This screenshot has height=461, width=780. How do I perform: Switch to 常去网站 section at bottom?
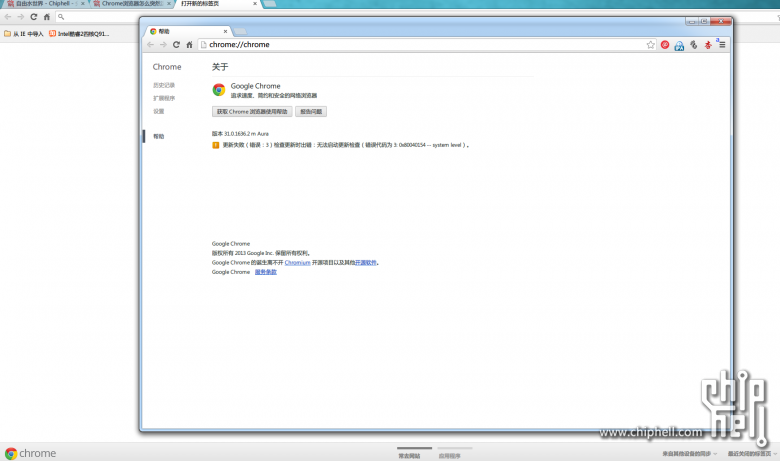(x=409, y=456)
